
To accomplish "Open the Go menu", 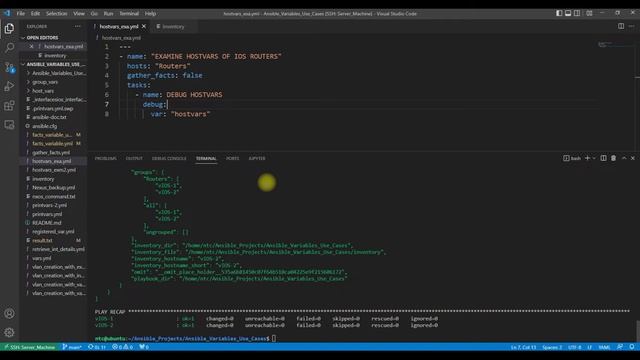I will click(94, 13).
